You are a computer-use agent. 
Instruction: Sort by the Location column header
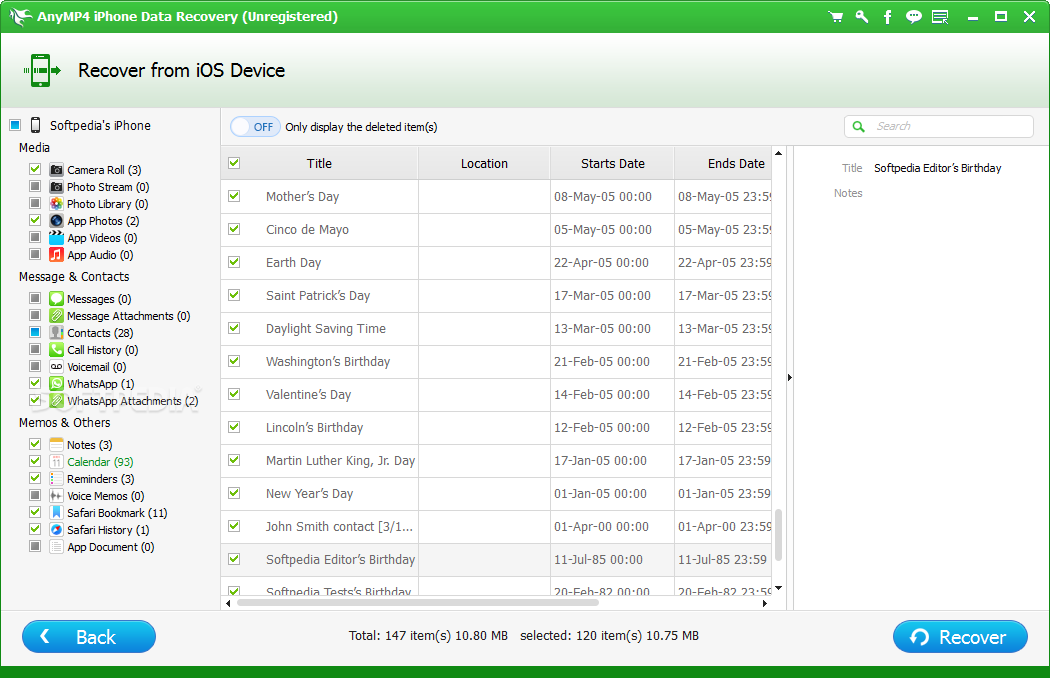pos(484,163)
